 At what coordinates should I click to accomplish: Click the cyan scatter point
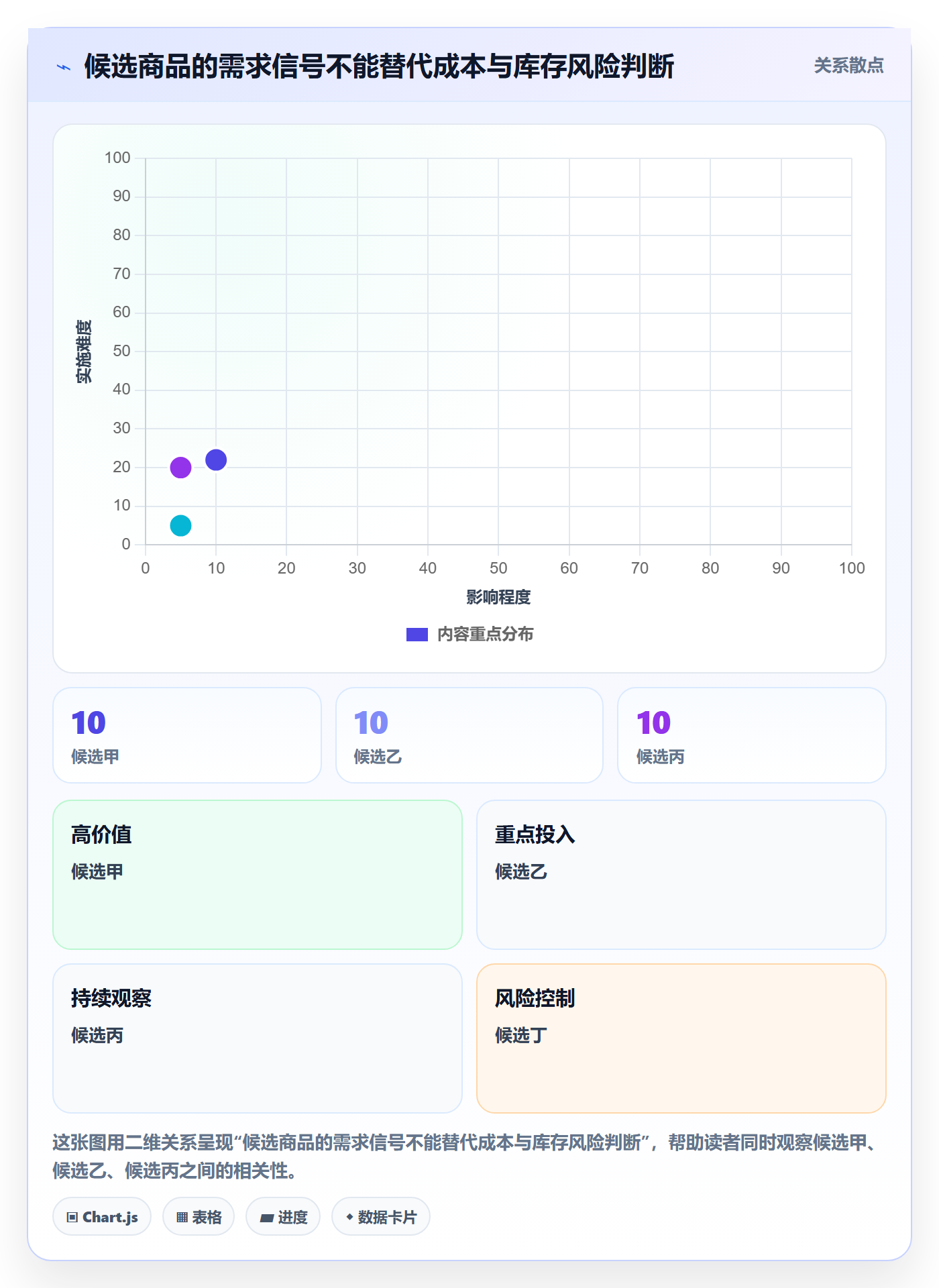pyautogui.click(x=180, y=525)
